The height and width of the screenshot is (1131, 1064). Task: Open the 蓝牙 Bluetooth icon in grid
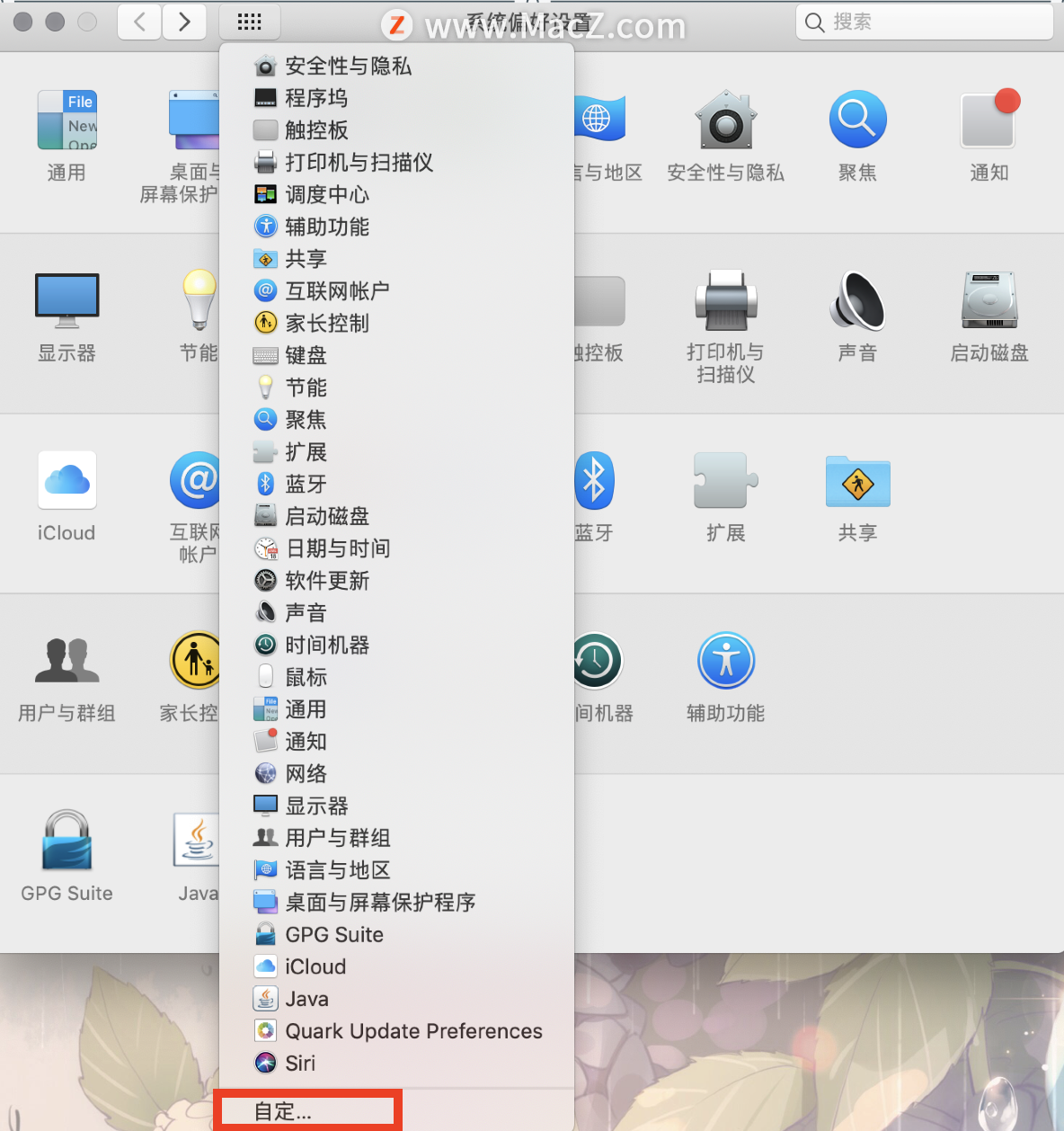click(x=594, y=480)
